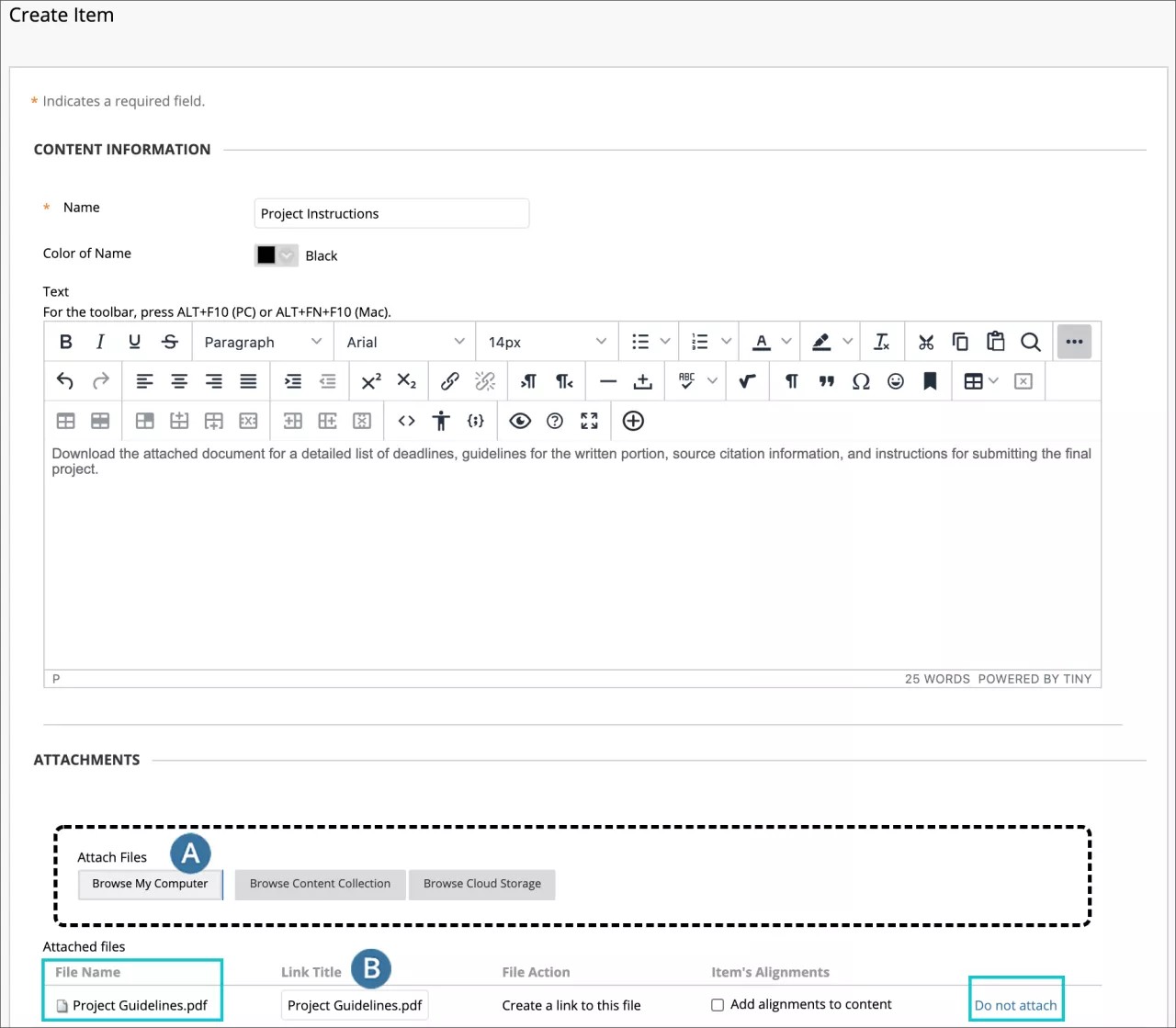
Task: Open the Arial font family dropdown
Action: pos(404,341)
